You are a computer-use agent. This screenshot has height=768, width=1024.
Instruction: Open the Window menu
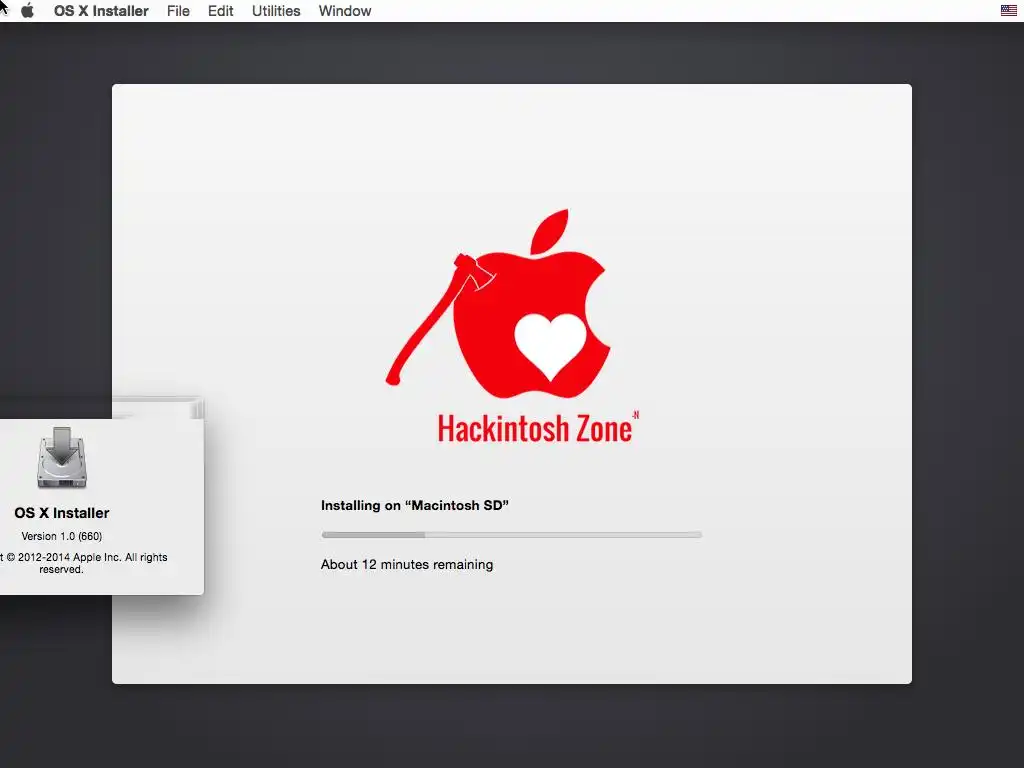coord(345,11)
